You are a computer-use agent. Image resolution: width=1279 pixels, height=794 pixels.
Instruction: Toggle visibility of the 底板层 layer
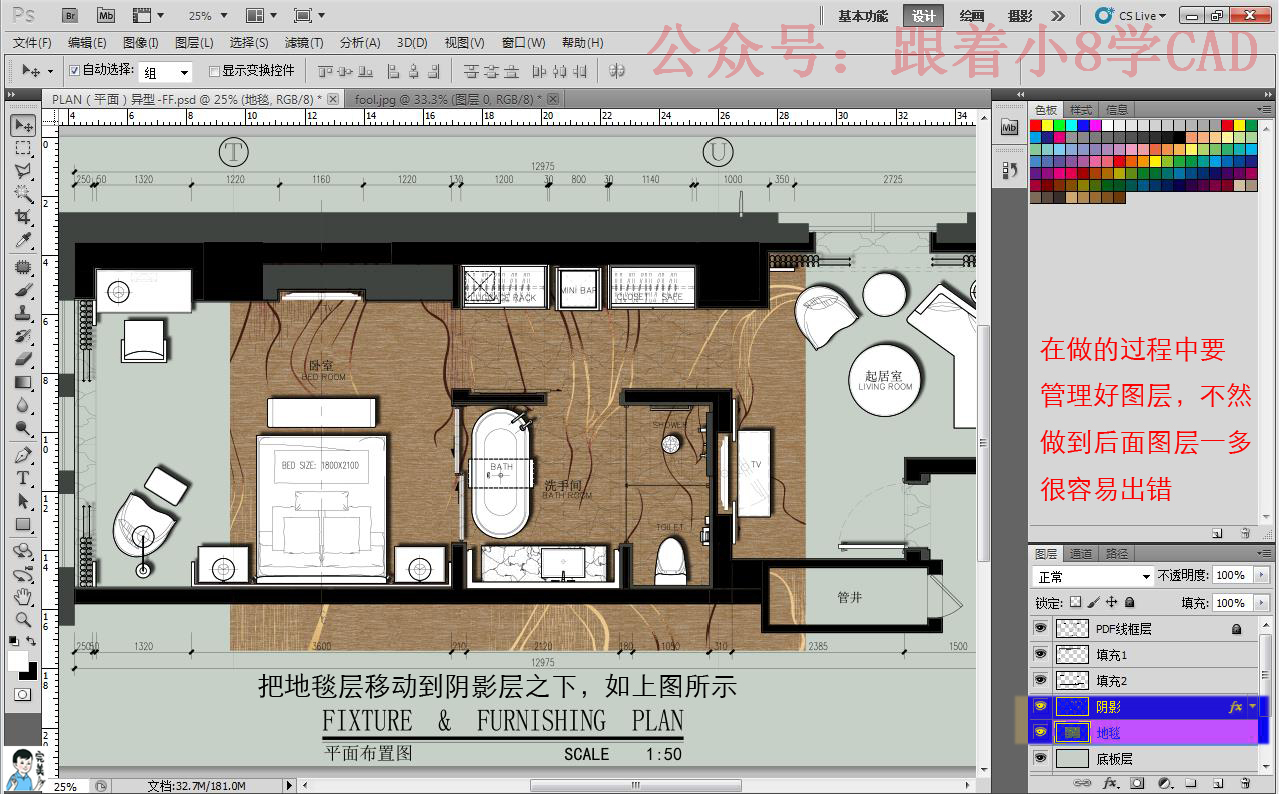click(1041, 757)
